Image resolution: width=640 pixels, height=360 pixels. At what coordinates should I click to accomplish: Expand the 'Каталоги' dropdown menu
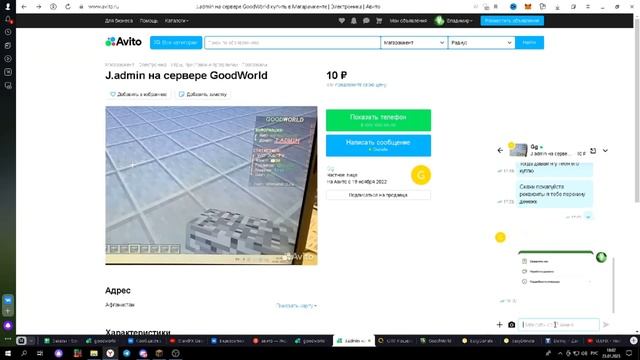(176, 20)
